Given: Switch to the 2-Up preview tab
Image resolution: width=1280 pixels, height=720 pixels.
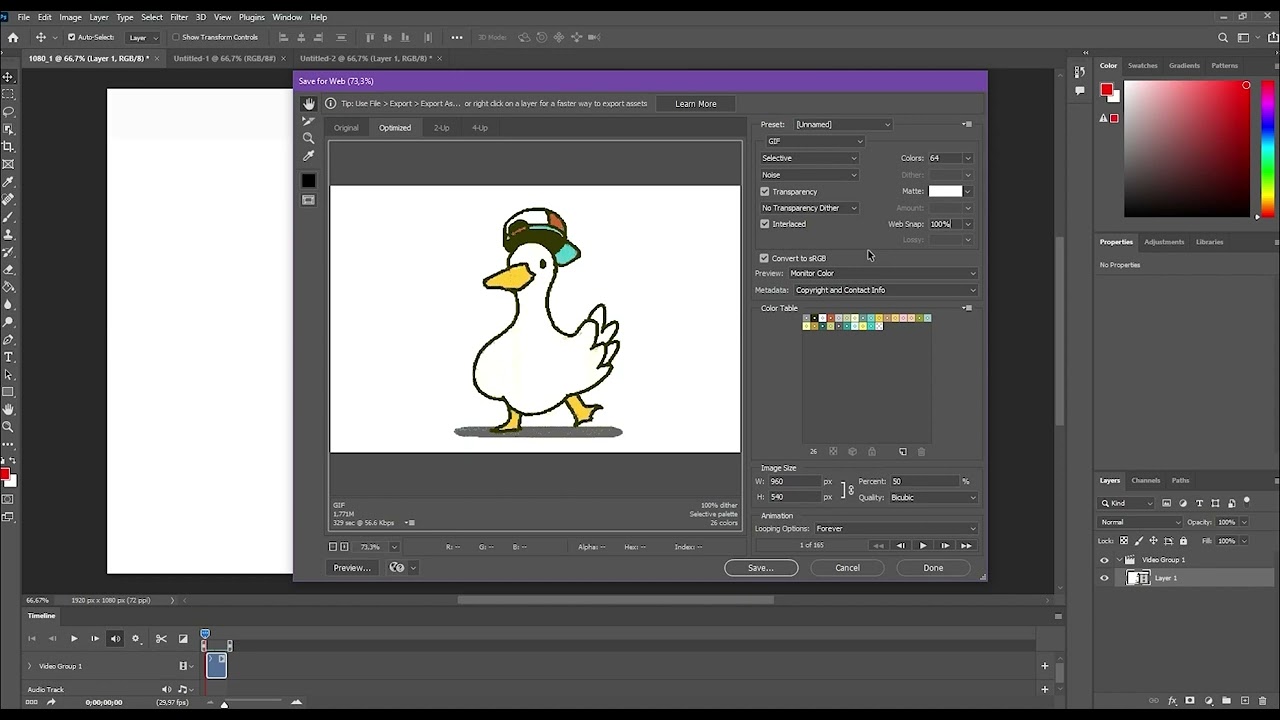Looking at the screenshot, I should click(x=441, y=128).
